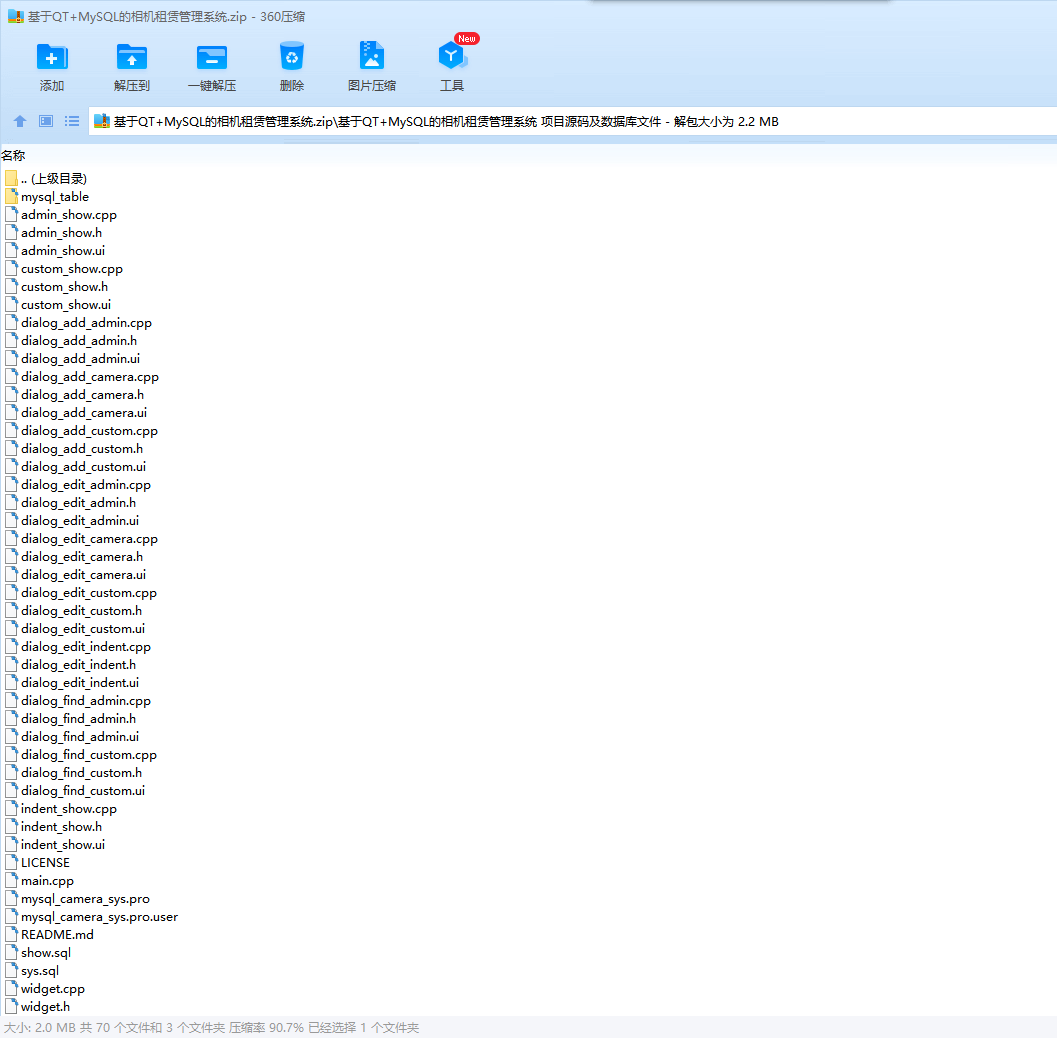Click the 一键解压 one-click extract icon

[x=212, y=57]
